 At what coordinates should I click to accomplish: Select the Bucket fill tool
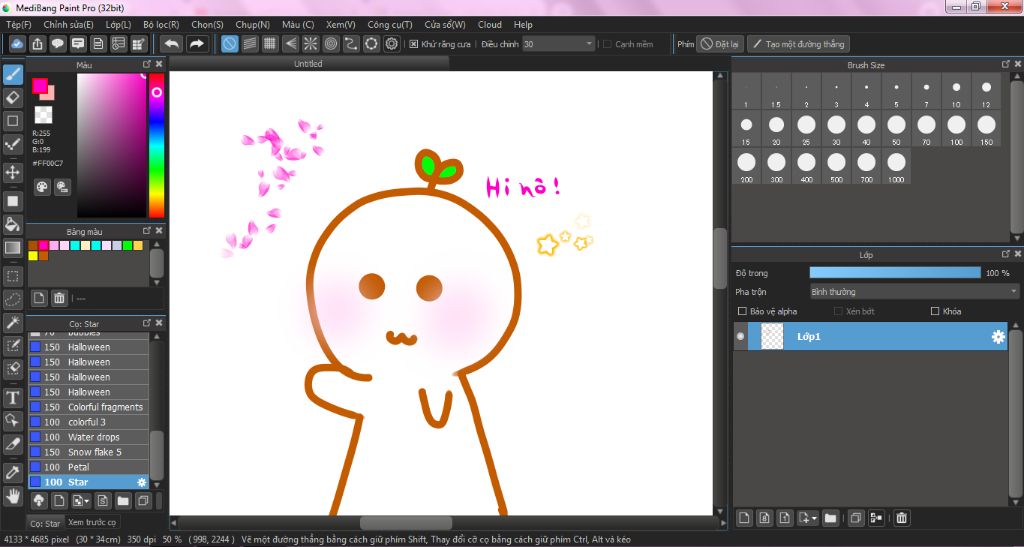coord(13,223)
